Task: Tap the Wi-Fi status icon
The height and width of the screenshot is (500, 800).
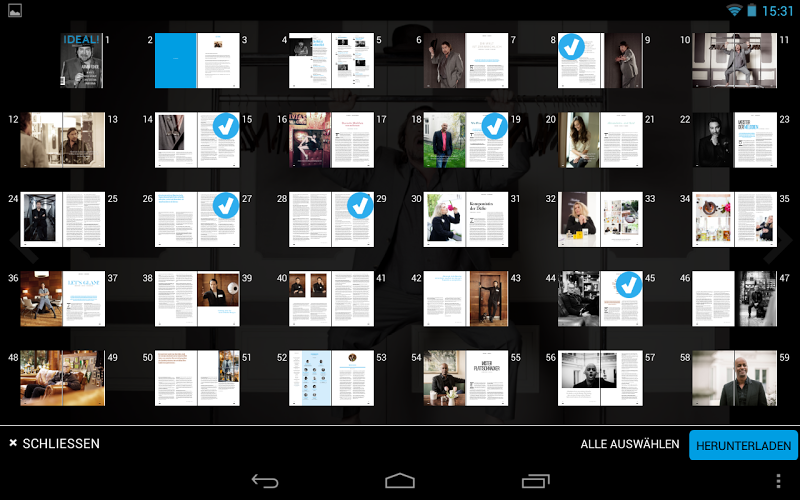Action: coord(734,10)
